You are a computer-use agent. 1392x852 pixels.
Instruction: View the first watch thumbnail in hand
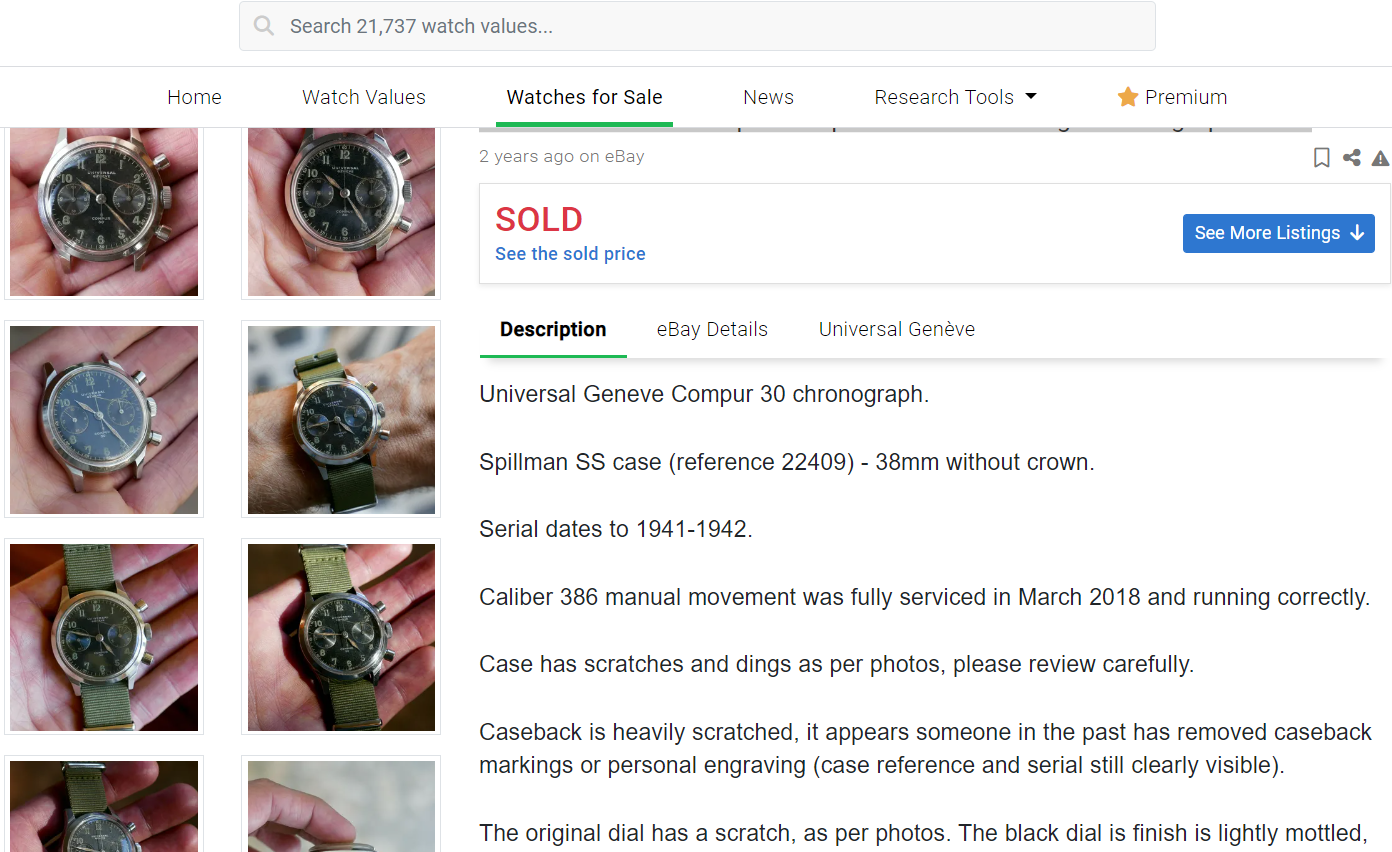(x=104, y=212)
